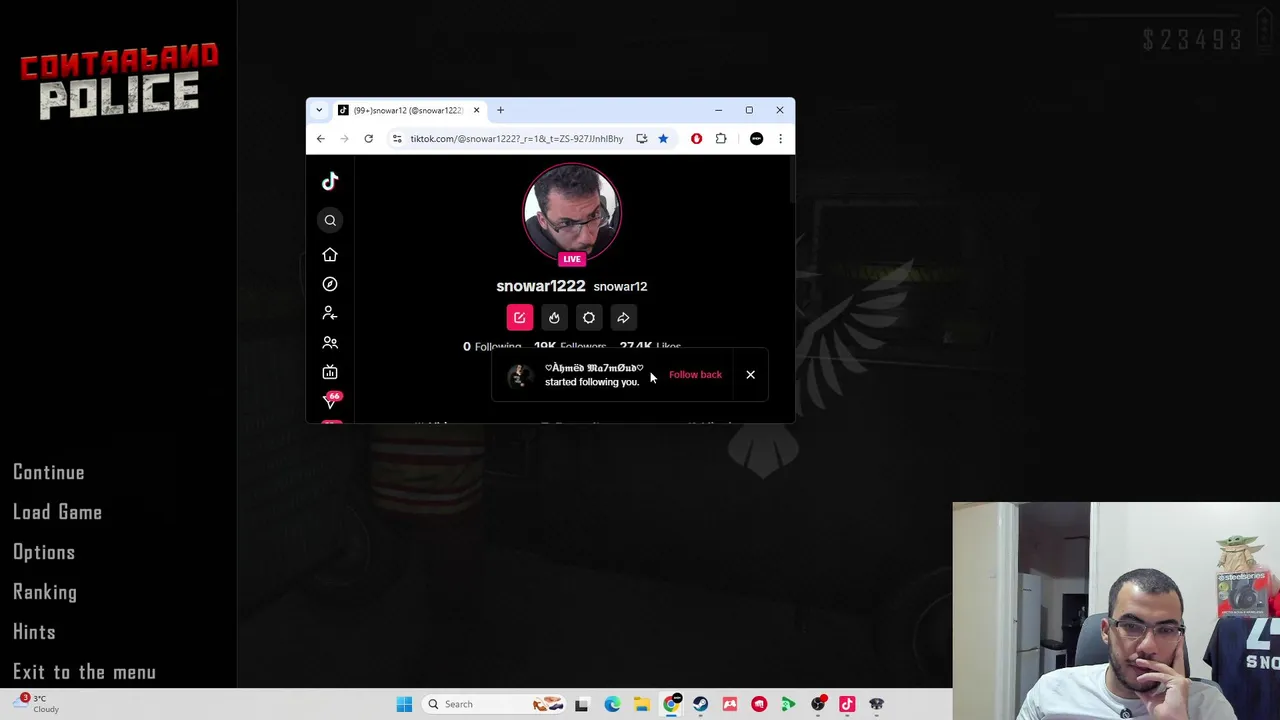Open Task View on the taskbar
This screenshot has width=1280, height=720.
point(581,704)
